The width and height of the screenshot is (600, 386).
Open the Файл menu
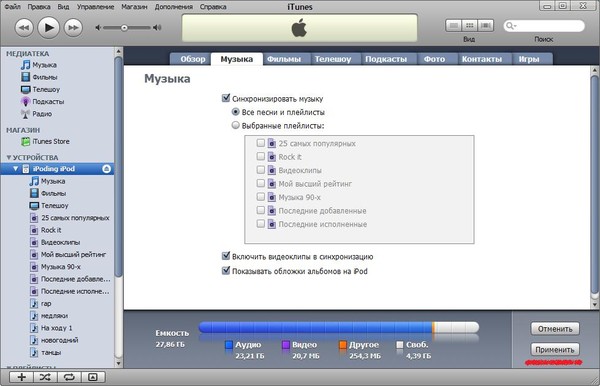pos(12,7)
